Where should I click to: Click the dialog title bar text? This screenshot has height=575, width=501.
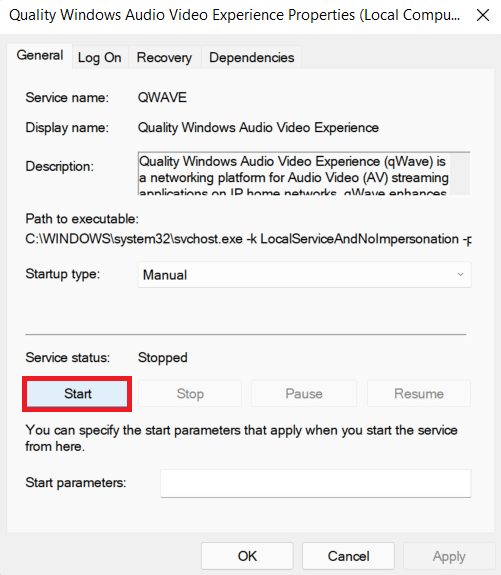coord(234,15)
